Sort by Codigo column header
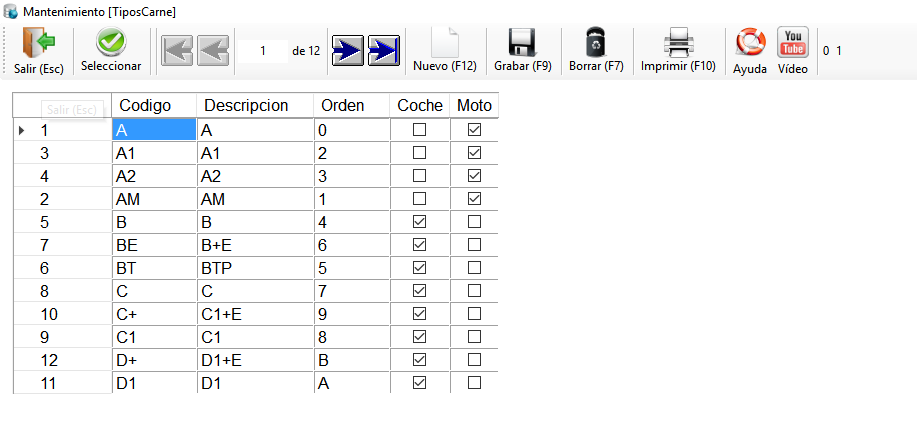The image size is (917, 421). pos(154,105)
